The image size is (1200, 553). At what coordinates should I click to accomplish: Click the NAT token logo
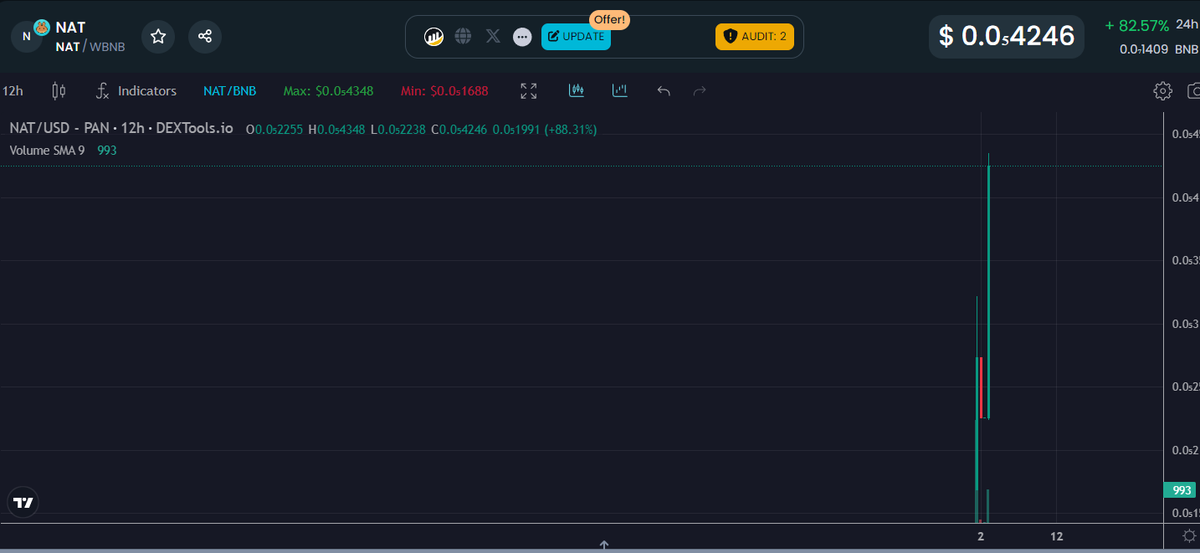[x=28, y=35]
